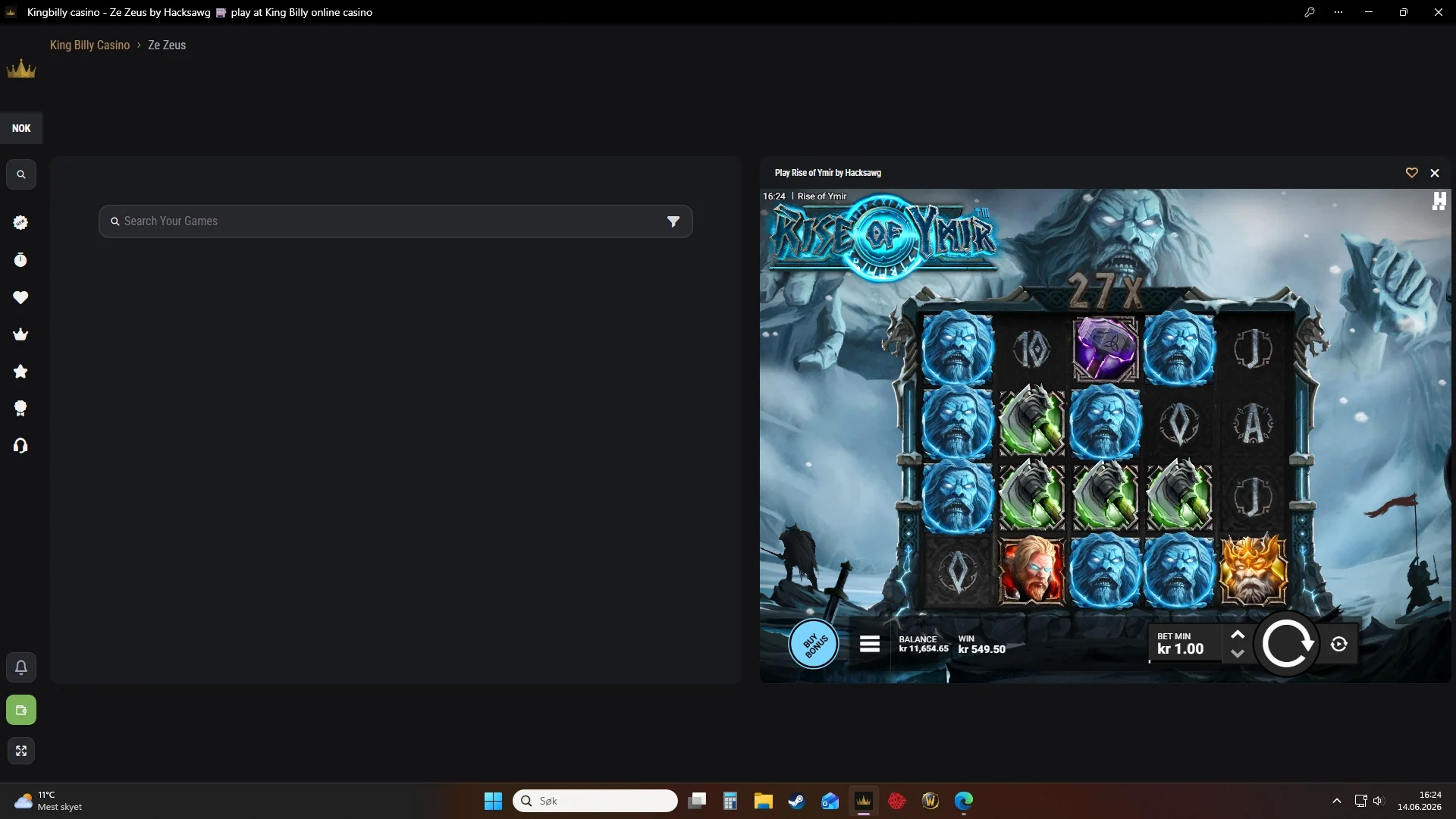
Task: Open headset support icon in sidebar
Action: (20, 446)
